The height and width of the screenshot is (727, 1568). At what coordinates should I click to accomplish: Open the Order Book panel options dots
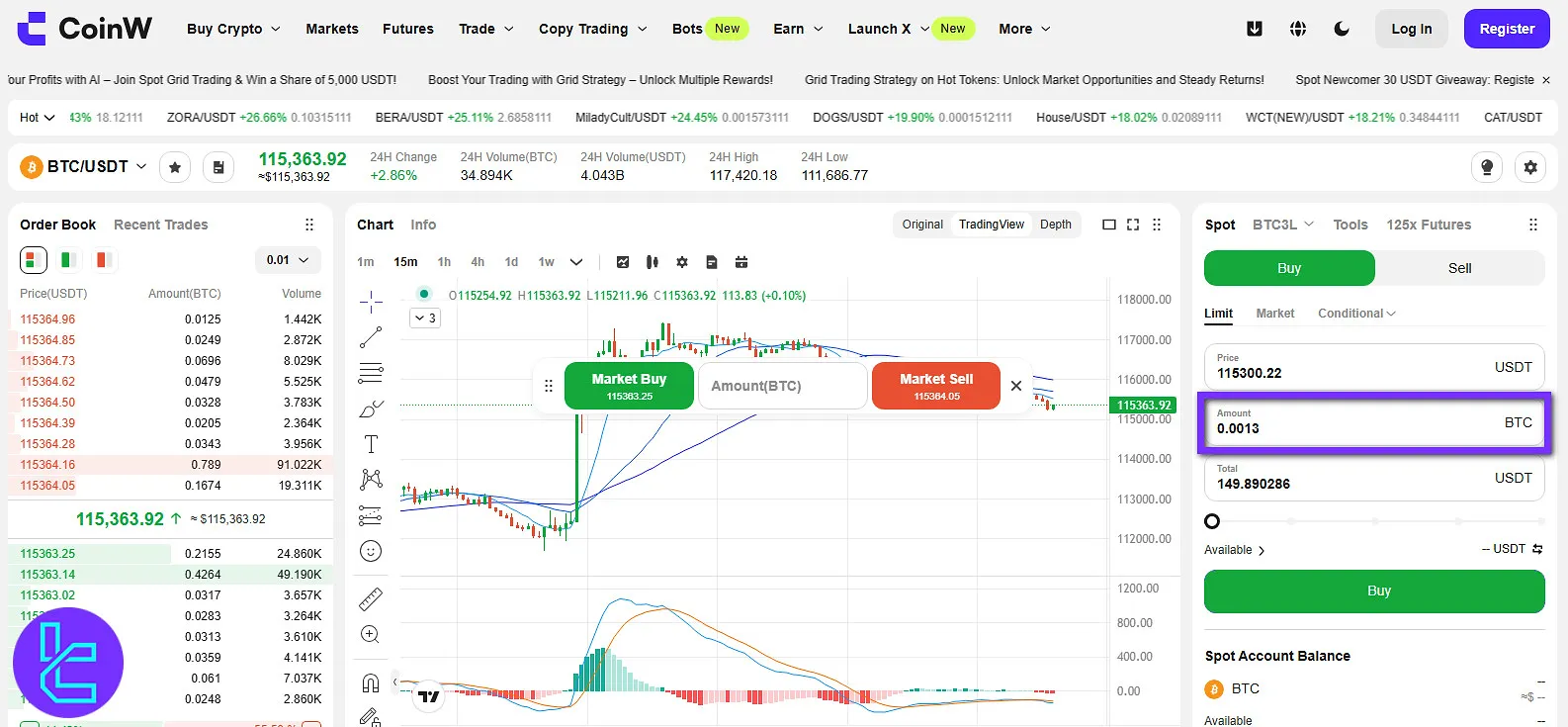(309, 225)
